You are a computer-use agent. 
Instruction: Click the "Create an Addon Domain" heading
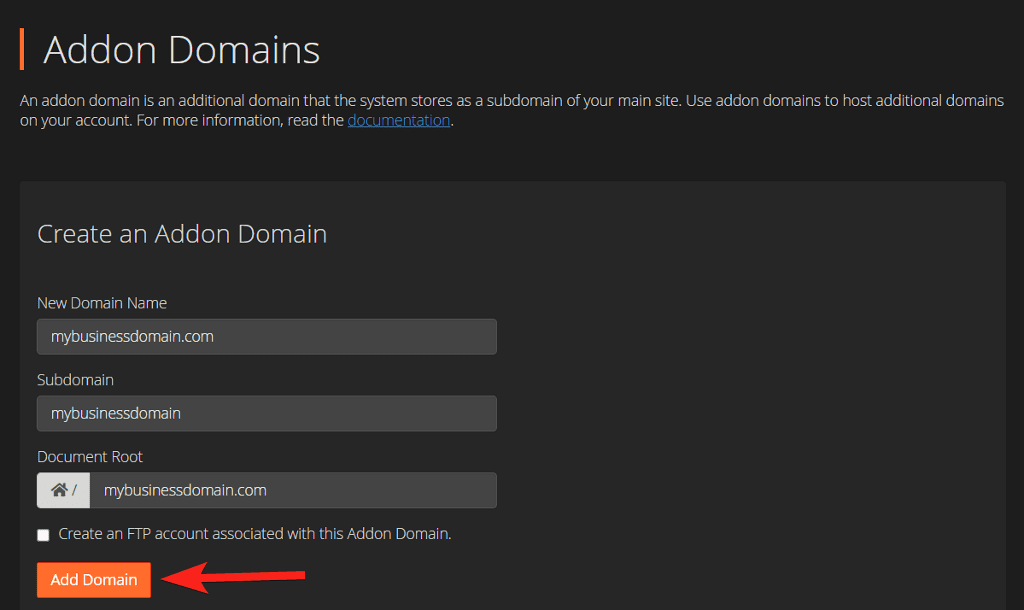(182, 234)
